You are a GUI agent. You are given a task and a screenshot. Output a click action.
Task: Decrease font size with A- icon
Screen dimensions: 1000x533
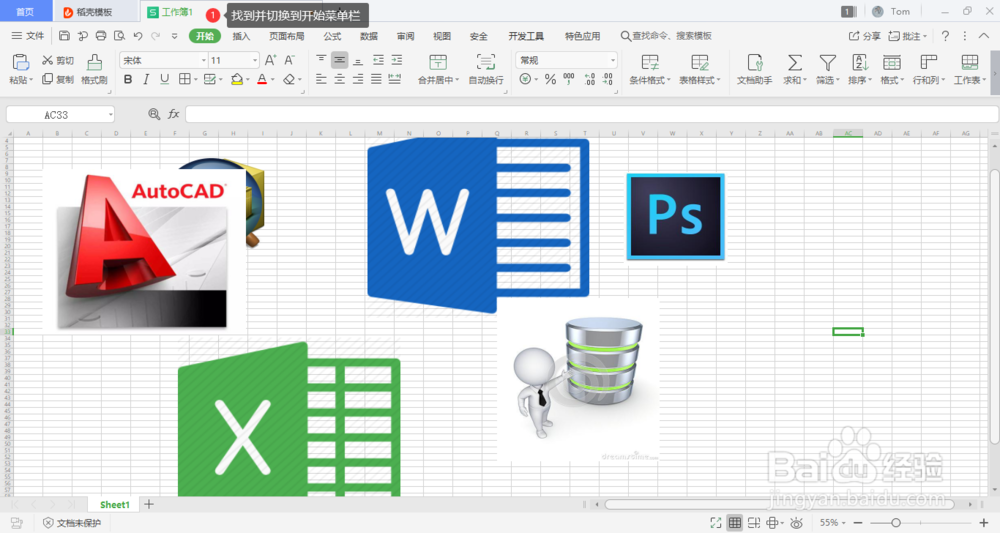290,61
